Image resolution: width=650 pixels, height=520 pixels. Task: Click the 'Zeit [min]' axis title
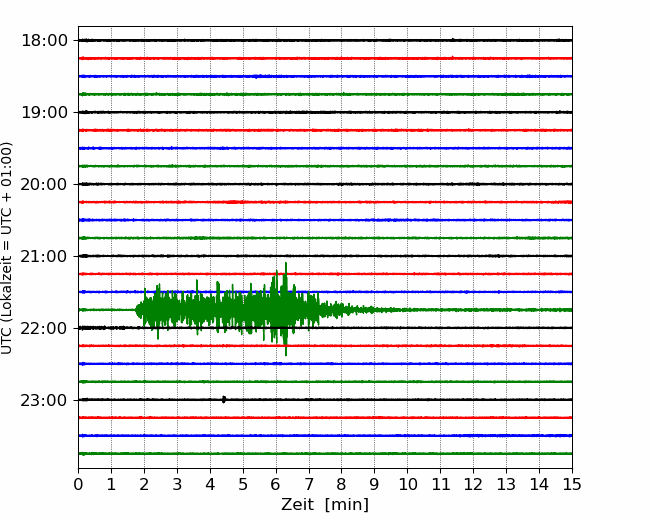point(325,505)
